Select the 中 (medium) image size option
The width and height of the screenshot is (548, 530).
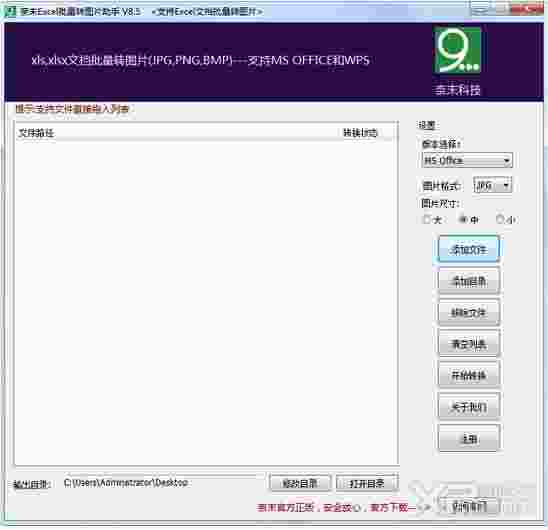click(x=469, y=220)
